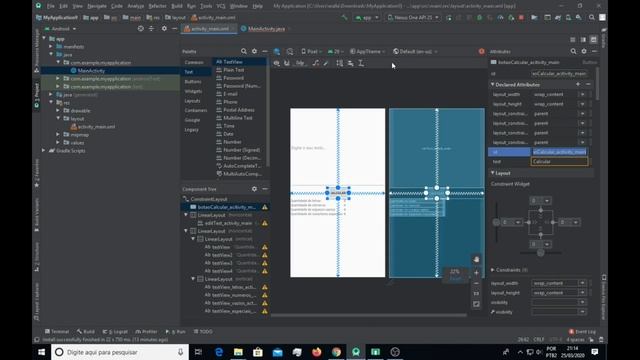
Task: Click the text attribute field containing Calcular
Action: click(560, 162)
